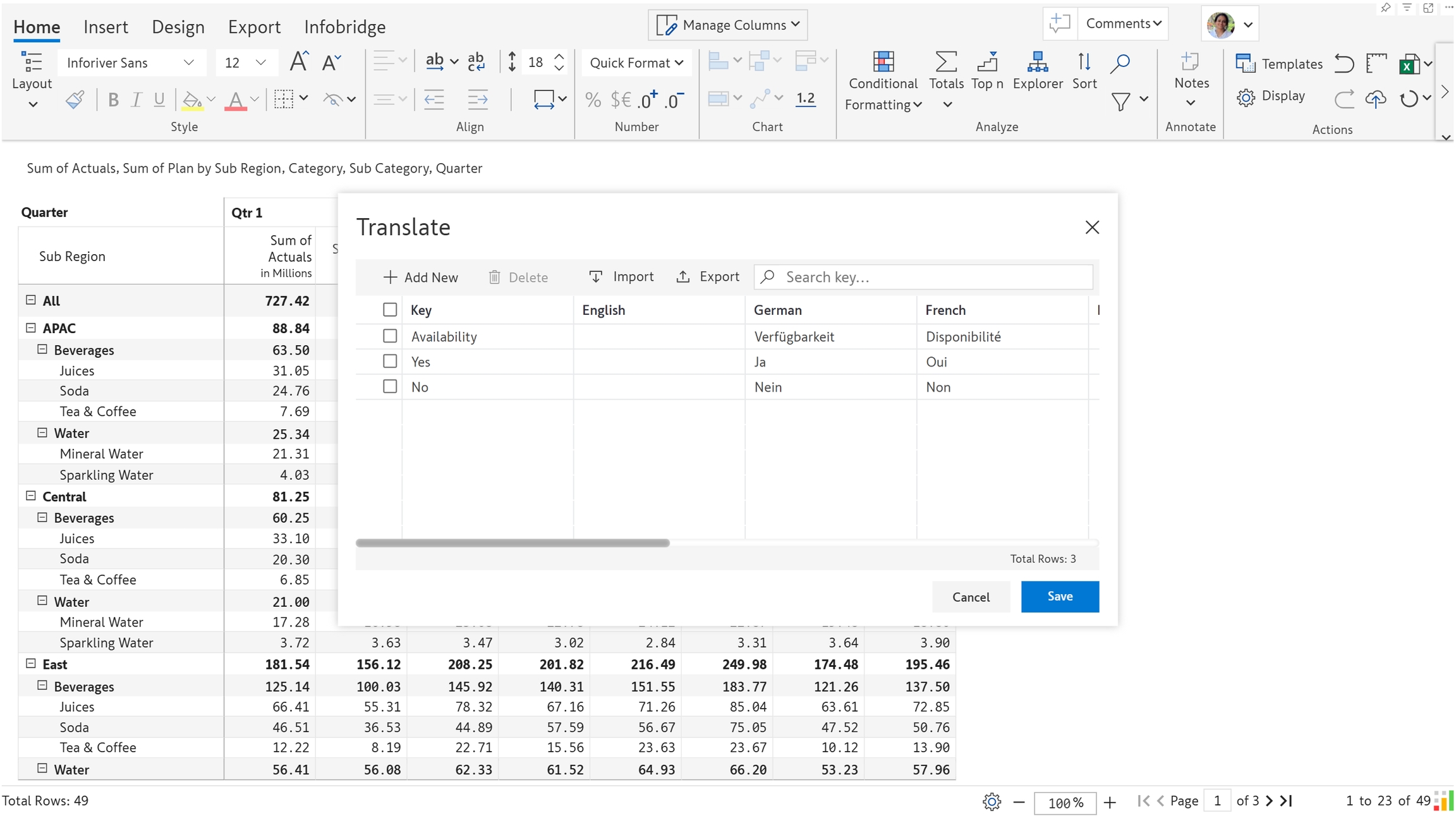Click the format painter brush icon
Screen dimensions: 1456x818
75,99
